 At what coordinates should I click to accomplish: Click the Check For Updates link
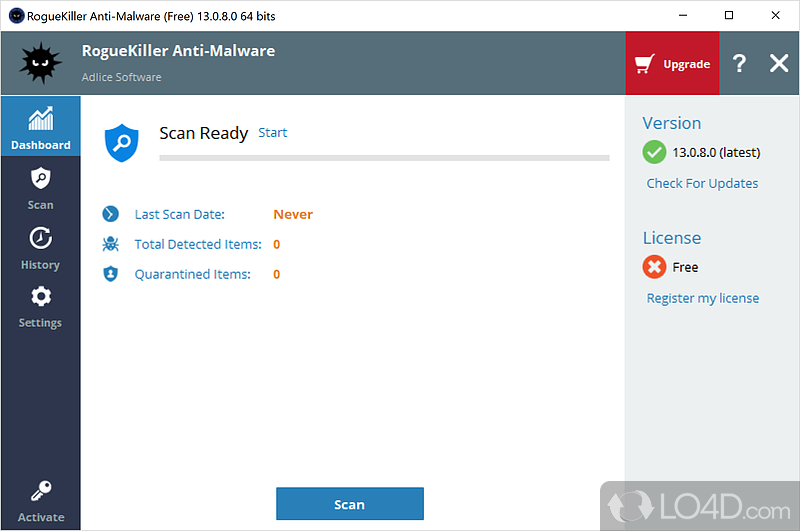[702, 184]
